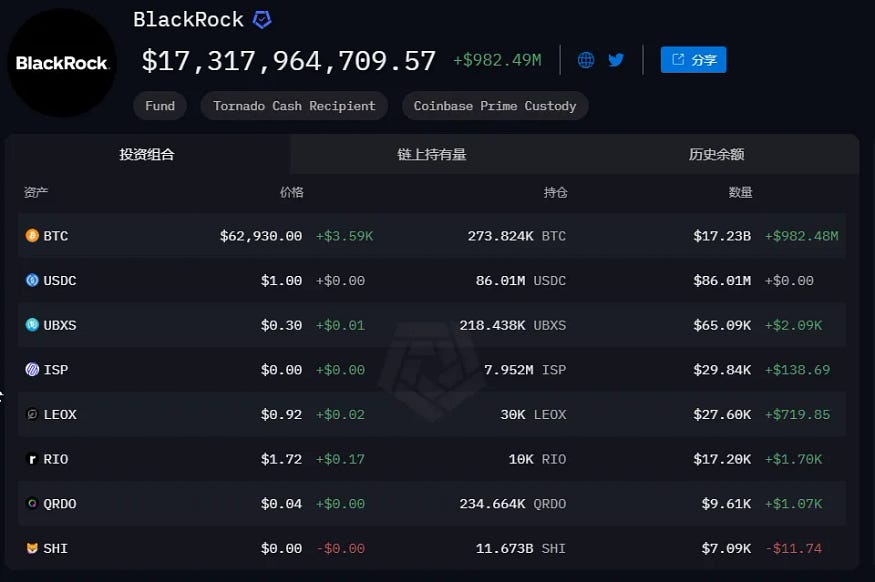Click the SHI coin icon
Viewport: 875px width, 582px height.
(32, 548)
